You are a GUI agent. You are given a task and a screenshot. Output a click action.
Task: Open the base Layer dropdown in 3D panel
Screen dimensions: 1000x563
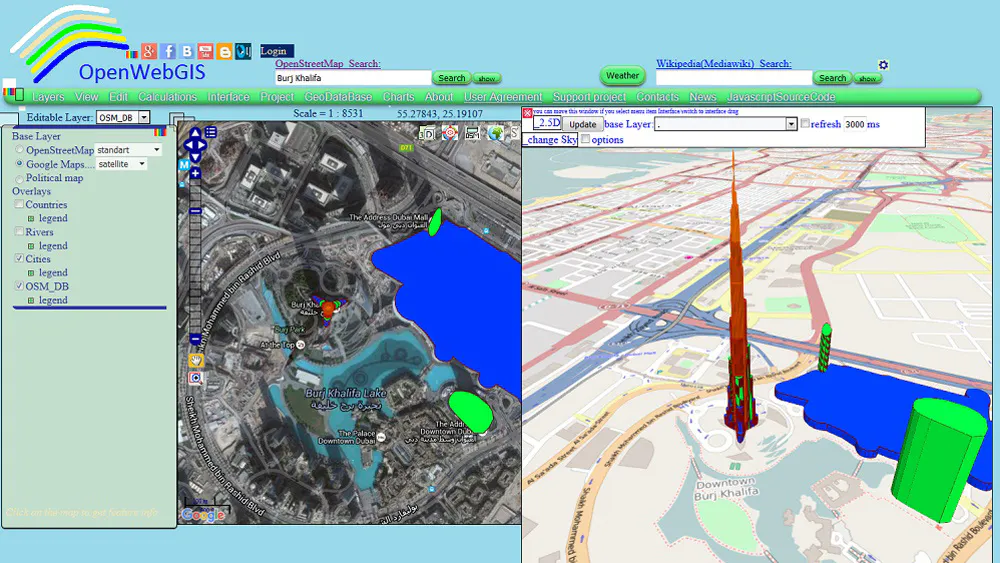click(791, 124)
